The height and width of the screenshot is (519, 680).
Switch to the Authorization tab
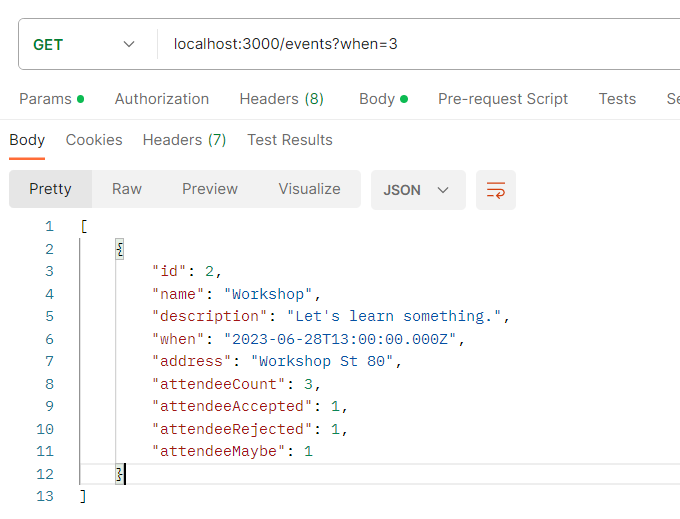[162, 99]
